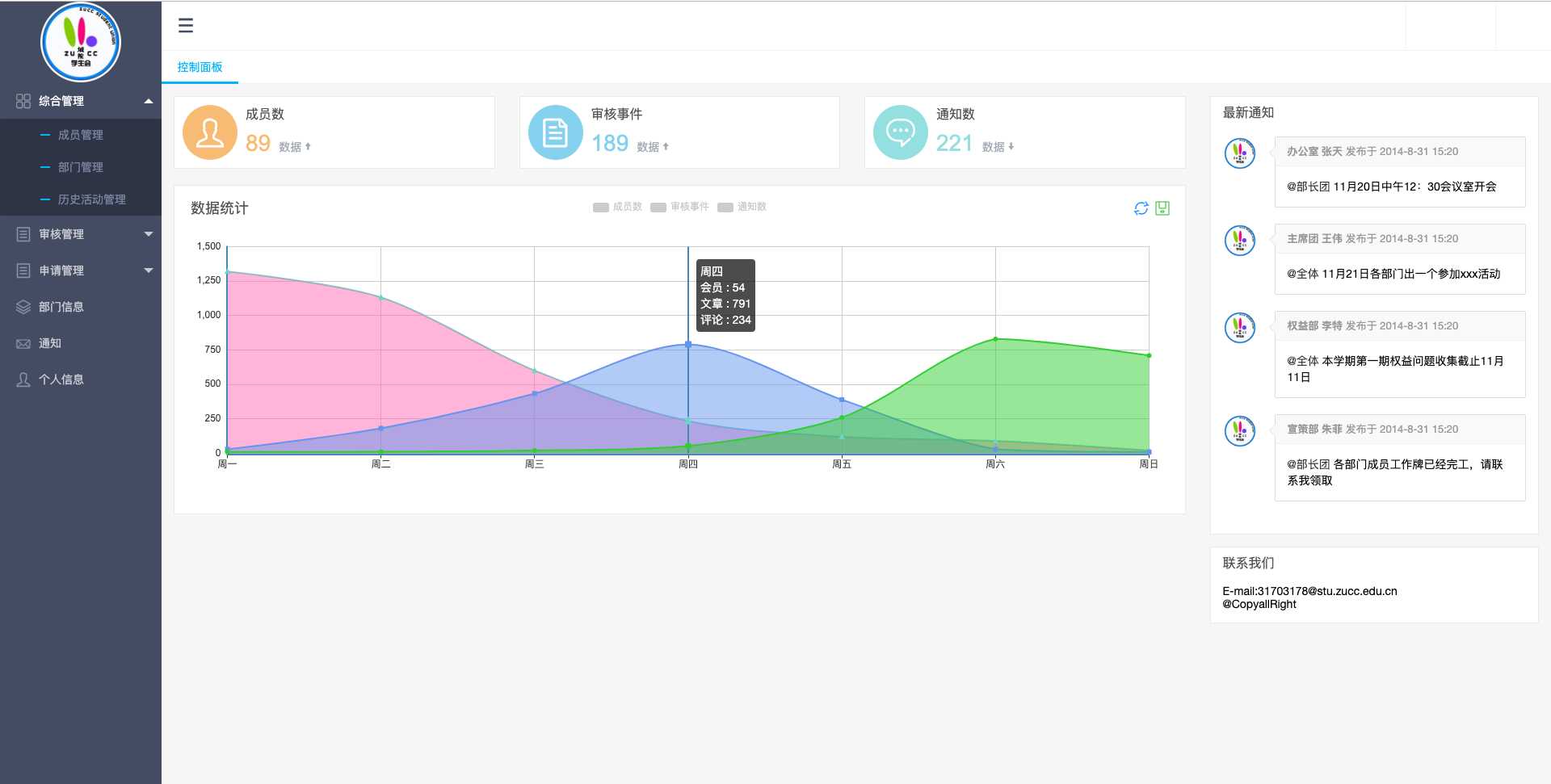Image resolution: width=1551 pixels, height=784 pixels.
Task: Click the 成员数 card title
Action: [x=265, y=115]
